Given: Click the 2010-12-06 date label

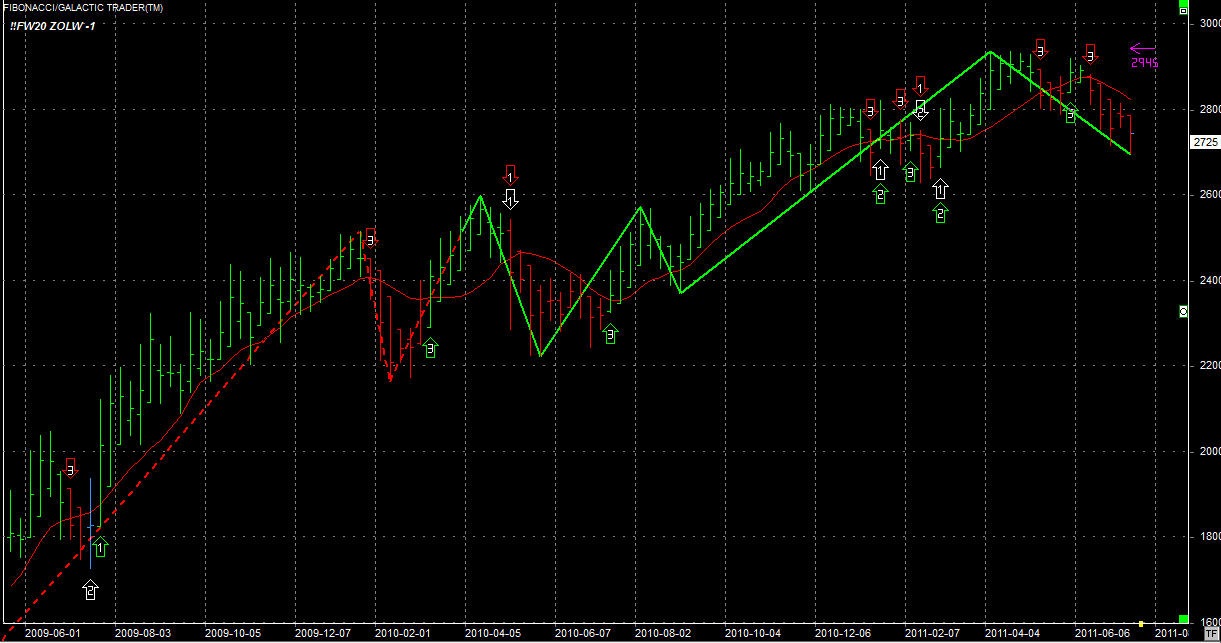Looking at the screenshot, I should pyautogui.click(x=841, y=633).
